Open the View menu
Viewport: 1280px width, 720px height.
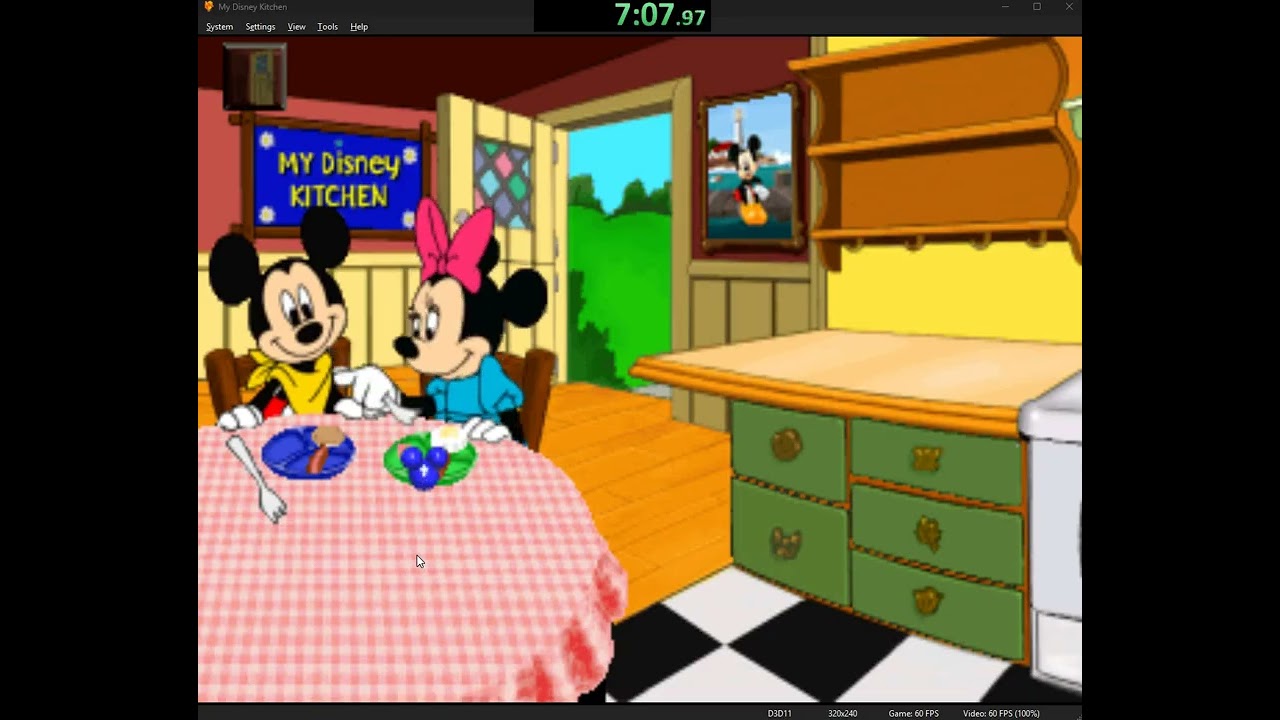pyautogui.click(x=297, y=27)
